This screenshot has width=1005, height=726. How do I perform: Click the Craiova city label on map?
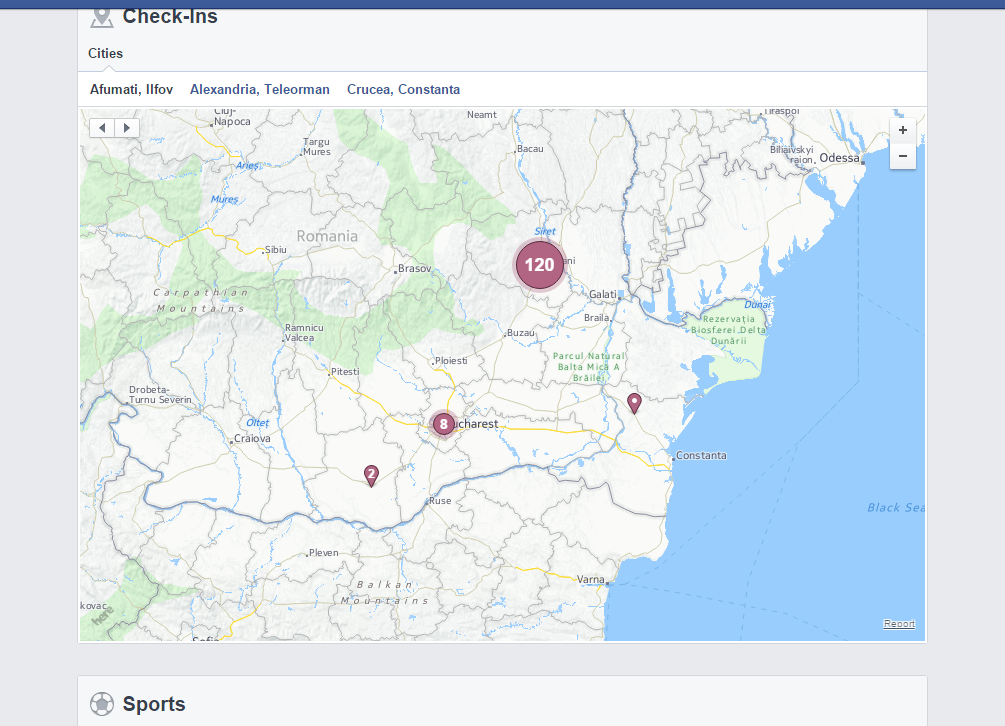tap(252, 438)
